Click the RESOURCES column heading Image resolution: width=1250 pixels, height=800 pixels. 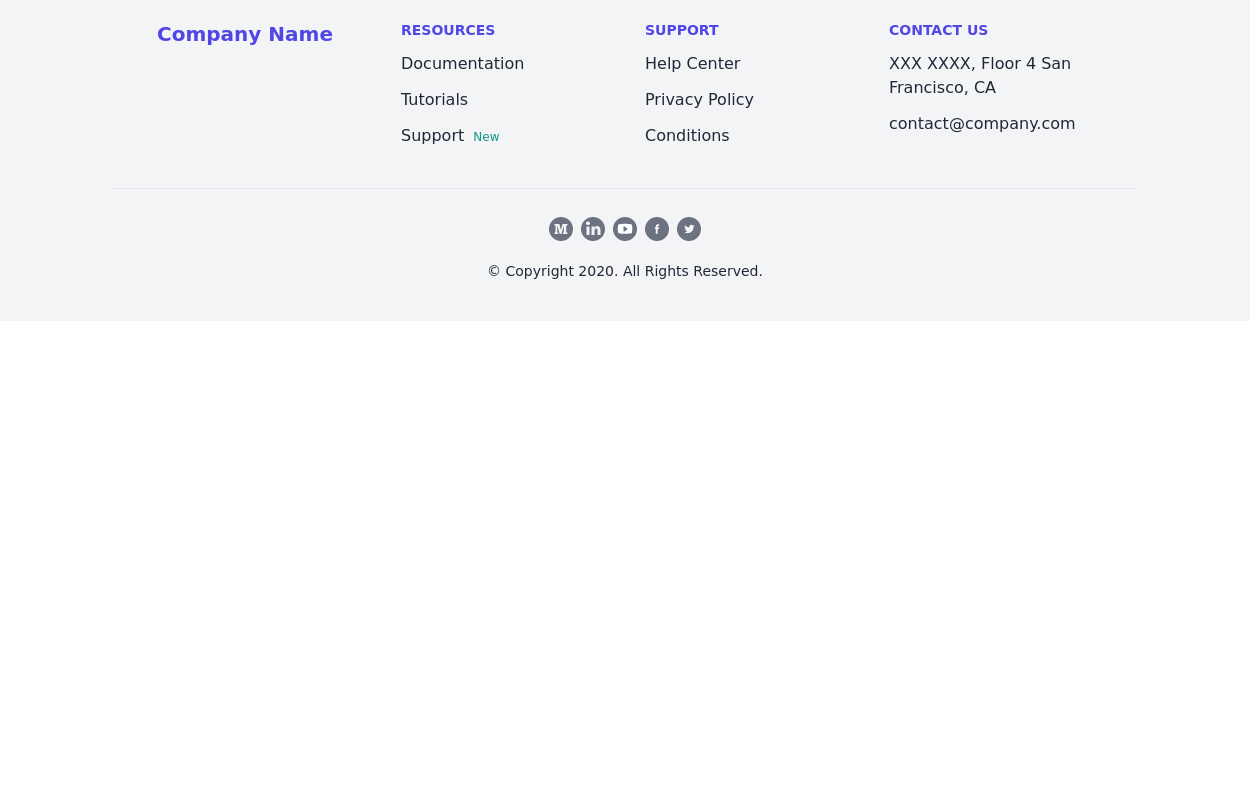448,30
